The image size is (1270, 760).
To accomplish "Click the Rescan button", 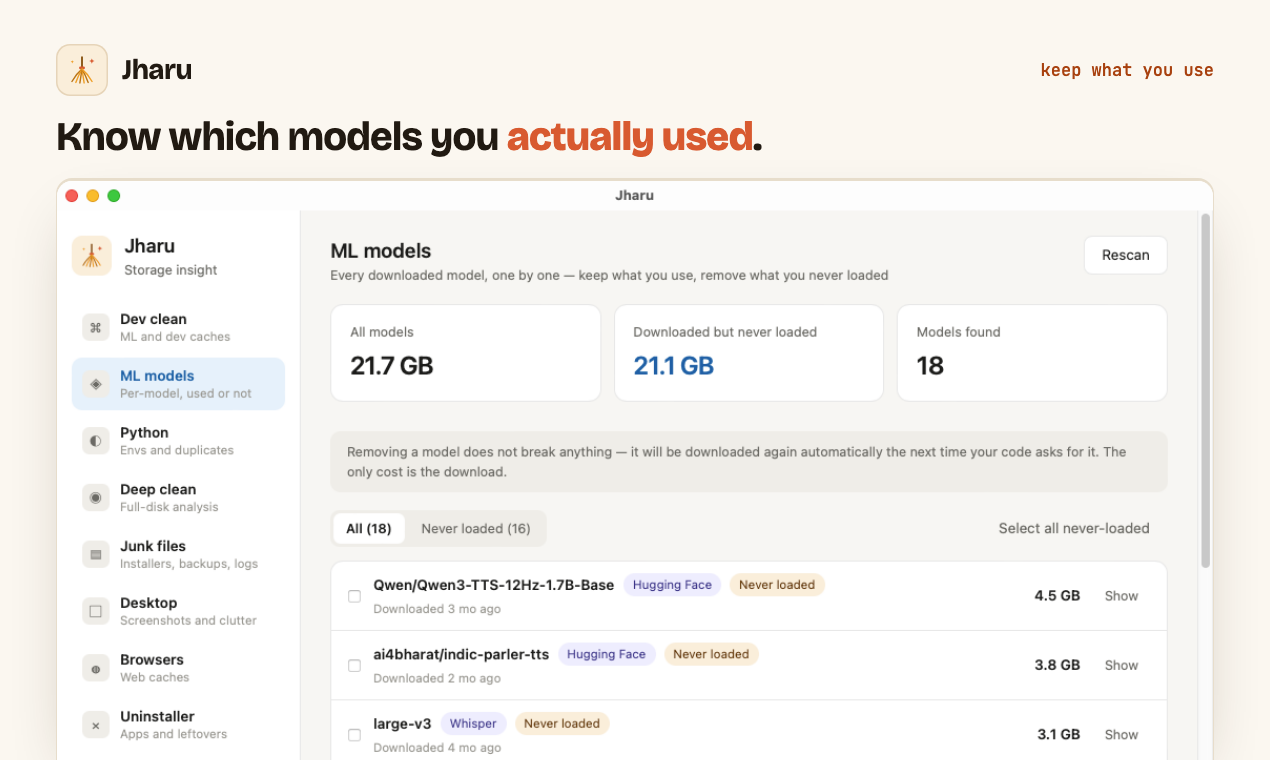I will tap(1125, 255).
